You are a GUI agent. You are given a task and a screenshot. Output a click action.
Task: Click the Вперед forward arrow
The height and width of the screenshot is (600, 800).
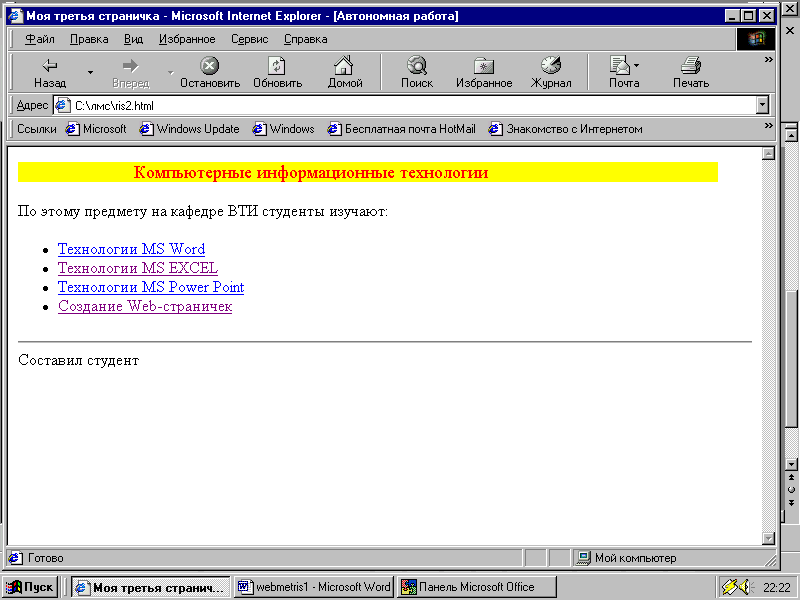click(x=131, y=73)
